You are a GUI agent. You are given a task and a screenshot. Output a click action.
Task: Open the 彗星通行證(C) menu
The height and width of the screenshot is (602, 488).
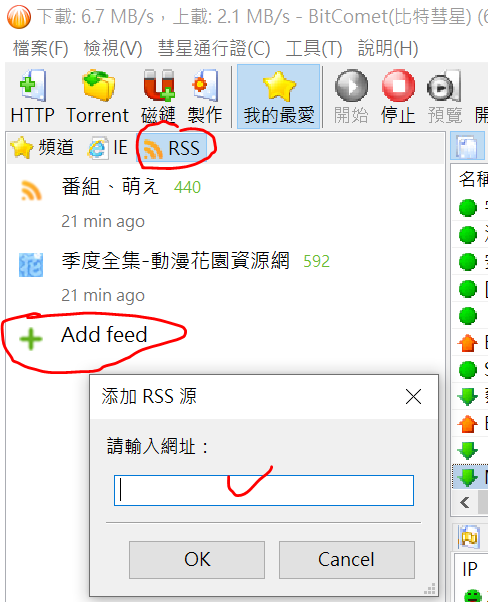(214, 48)
